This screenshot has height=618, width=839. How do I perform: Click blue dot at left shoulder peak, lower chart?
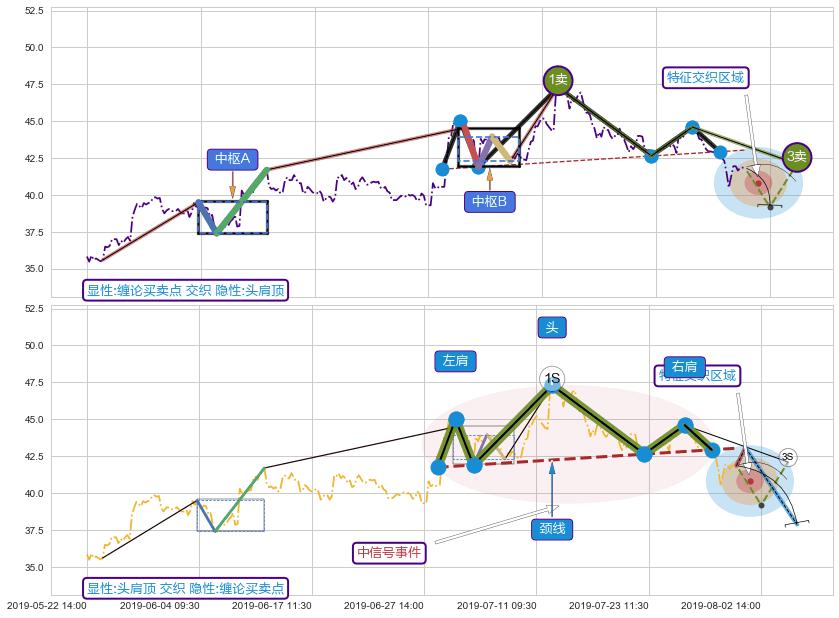pos(456,420)
